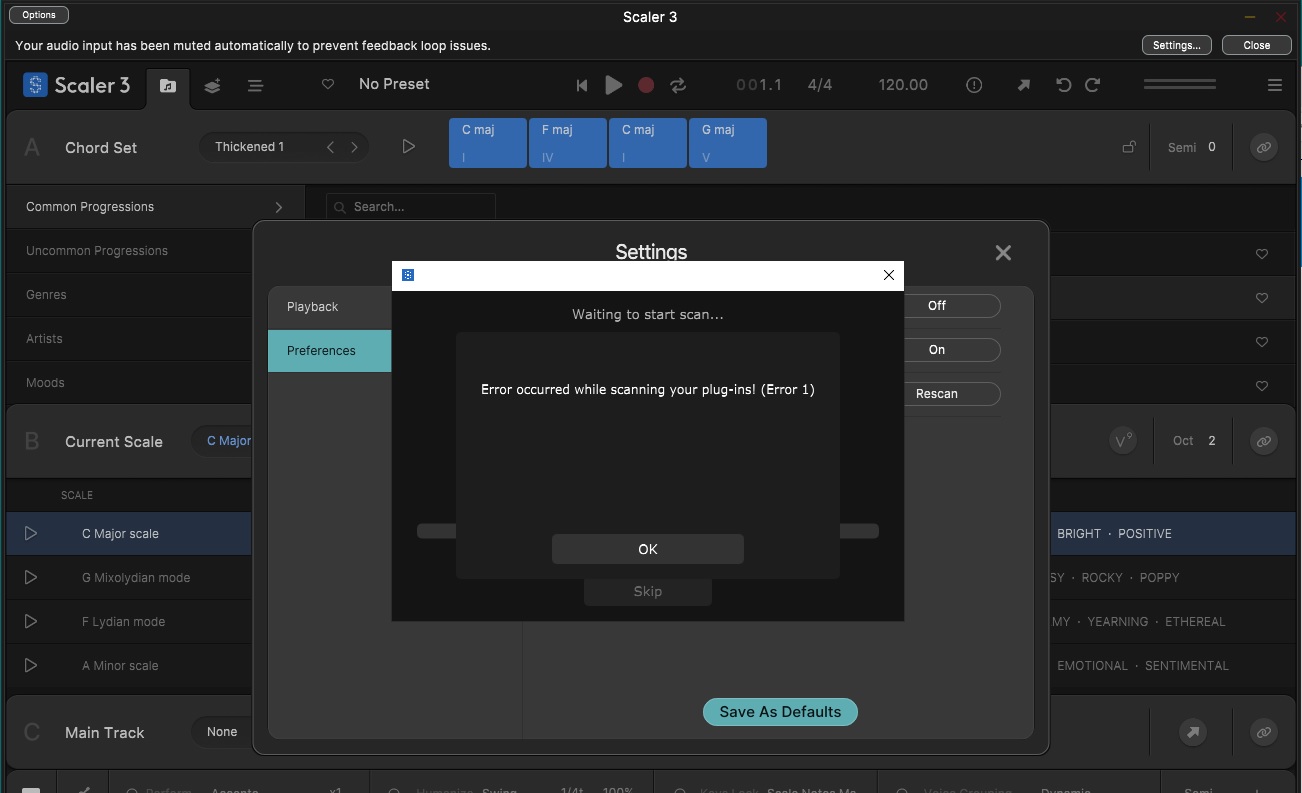Click the redo arrow icon
This screenshot has height=793, width=1302.
click(1093, 85)
